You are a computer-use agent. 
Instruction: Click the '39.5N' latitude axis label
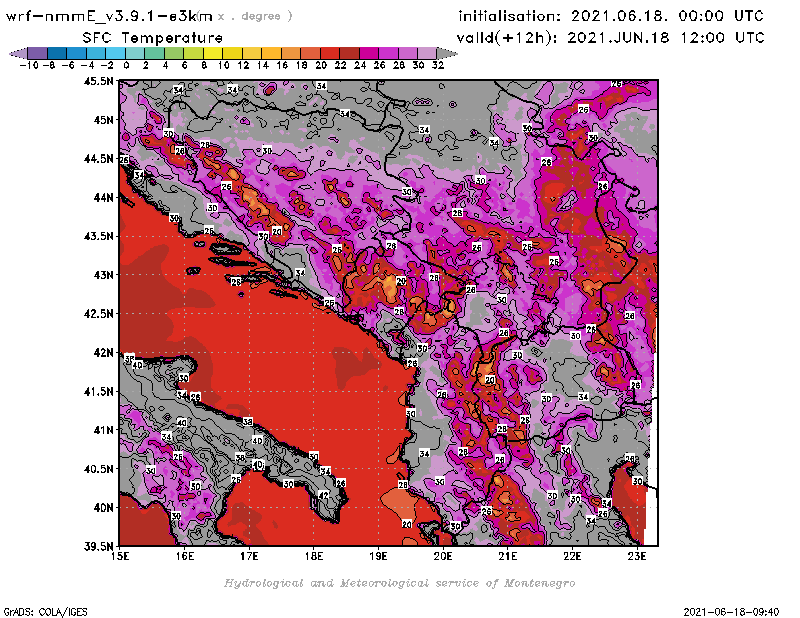[98, 546]
